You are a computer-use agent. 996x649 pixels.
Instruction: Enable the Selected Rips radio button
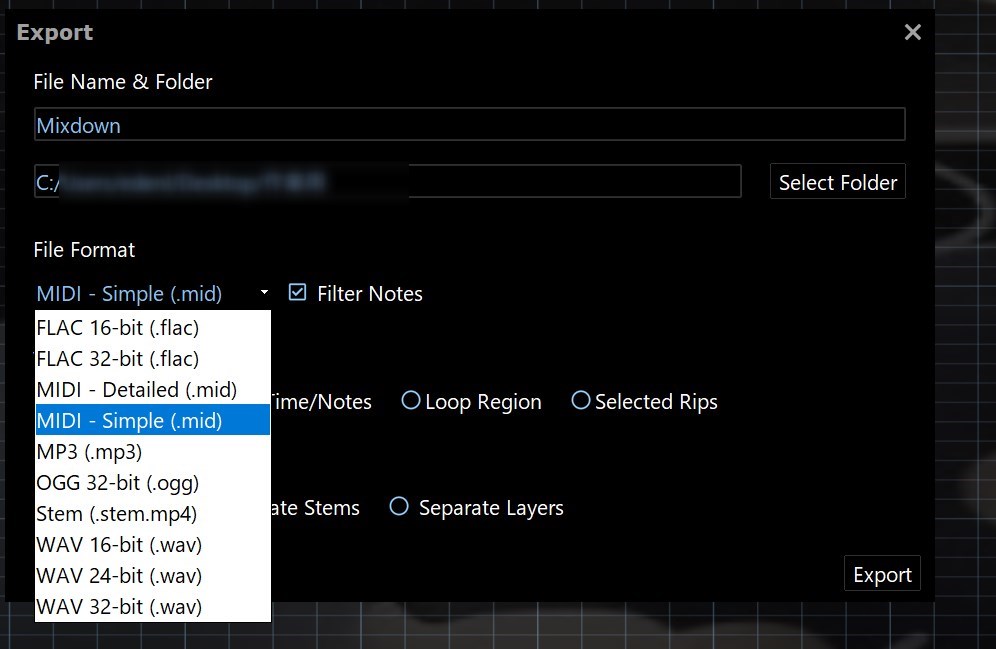point(581,401)
